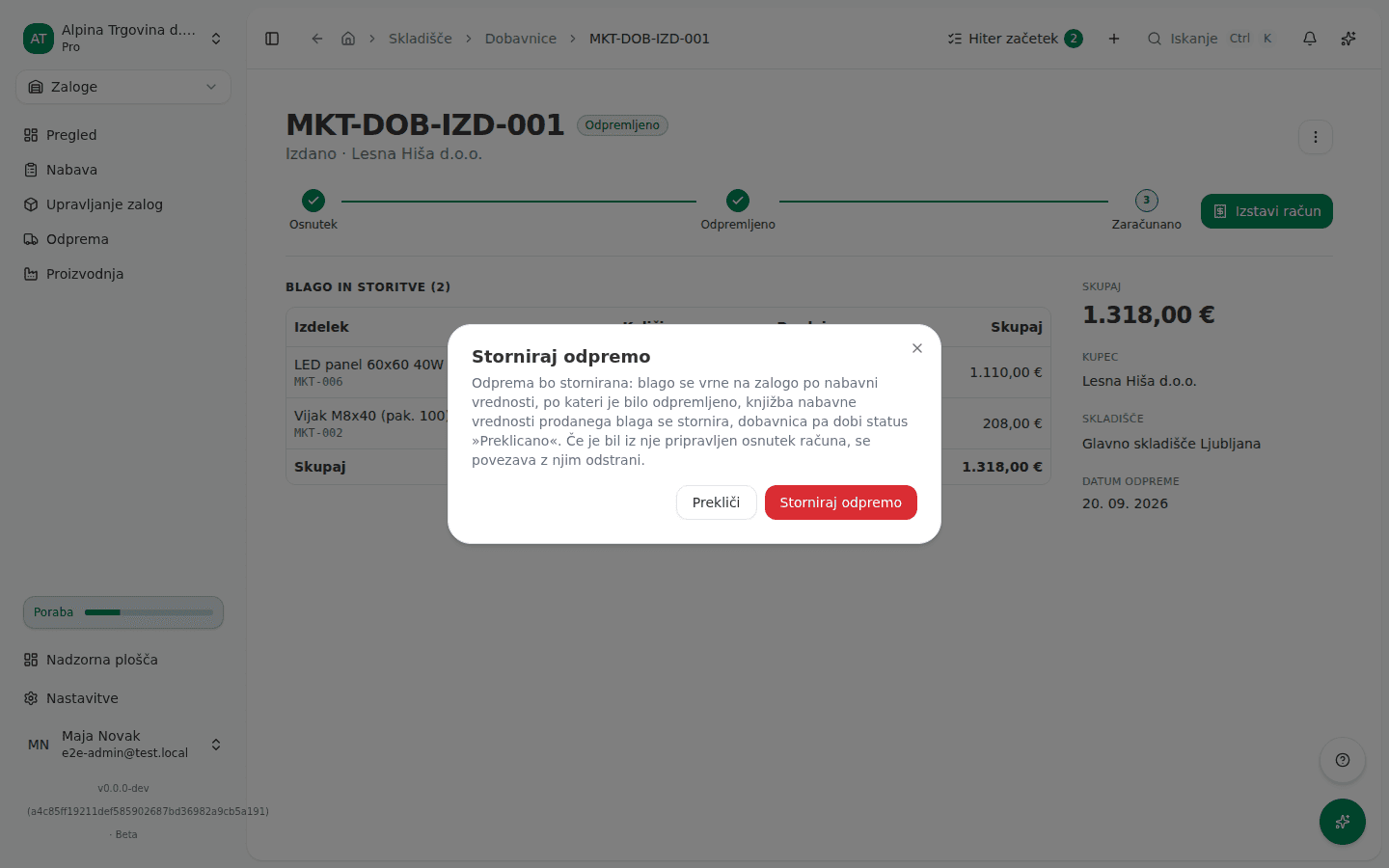Go back with the arrow icon
The width and height of the screenshot is (1389, 868).
pyautogui.click(x=317, y=39)
